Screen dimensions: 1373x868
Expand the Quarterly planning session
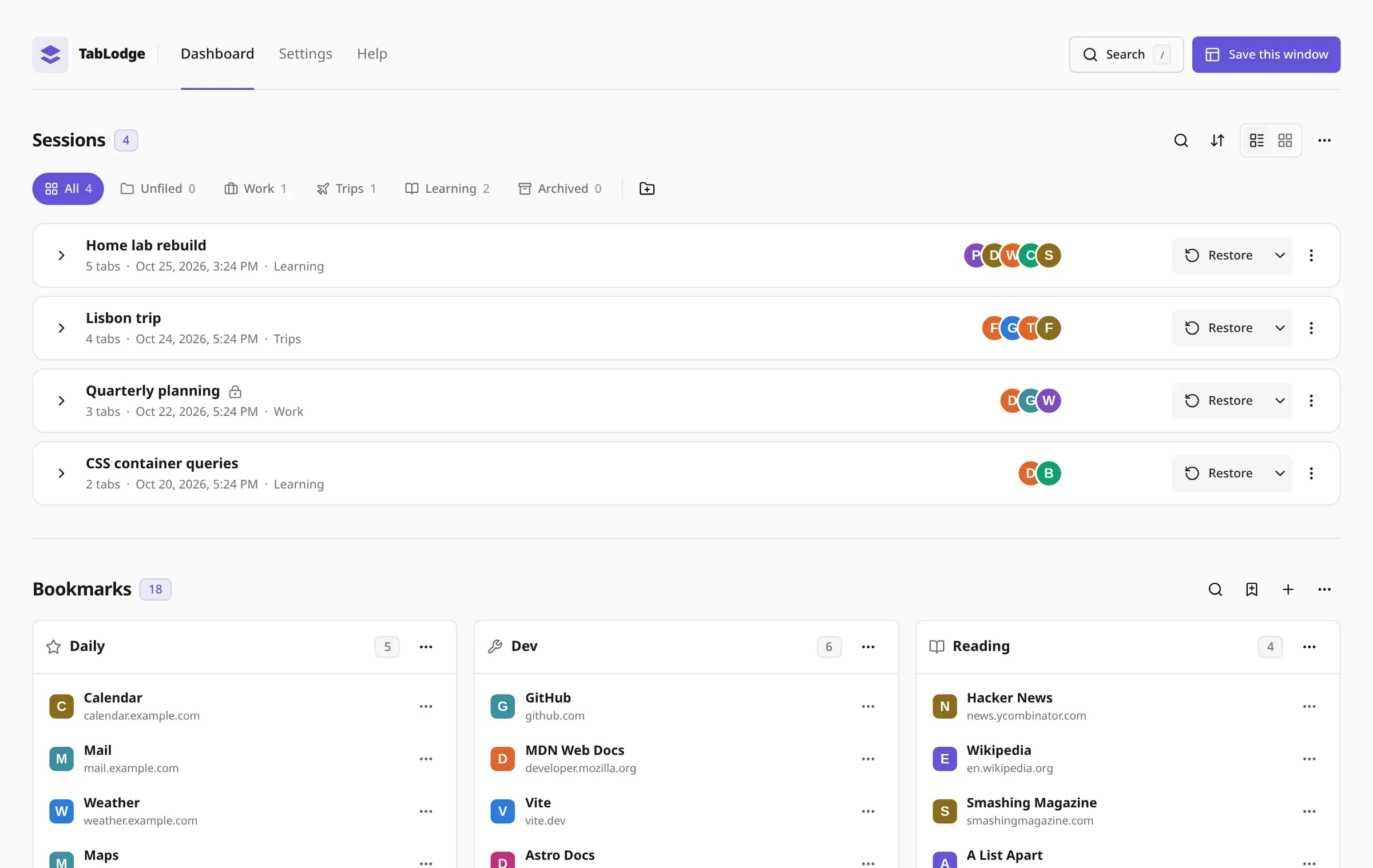point(61,401)
